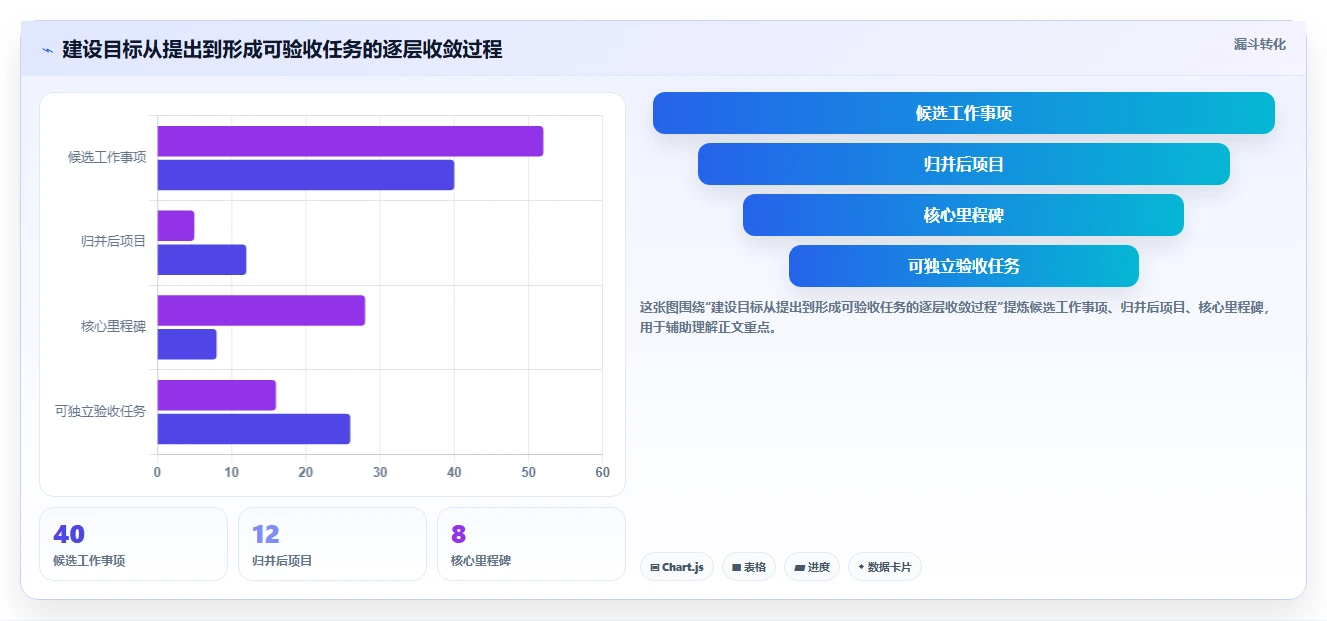Click the 进度 tag
The height and width of the screenshot is (621, 1327).
(x=812, y=567)
